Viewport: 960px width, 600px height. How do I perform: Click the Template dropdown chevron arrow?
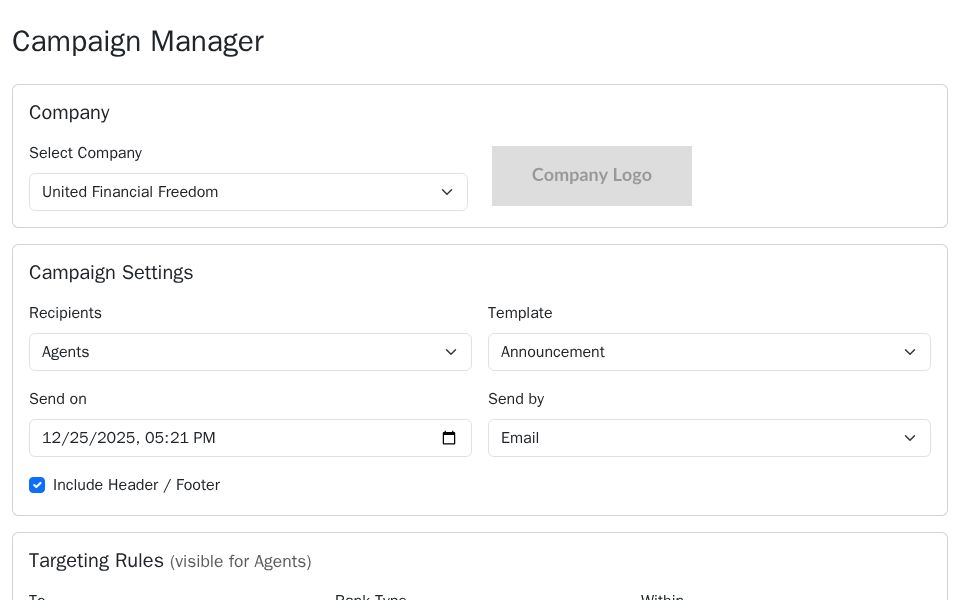pyautogui.click(x=910, y=352)
